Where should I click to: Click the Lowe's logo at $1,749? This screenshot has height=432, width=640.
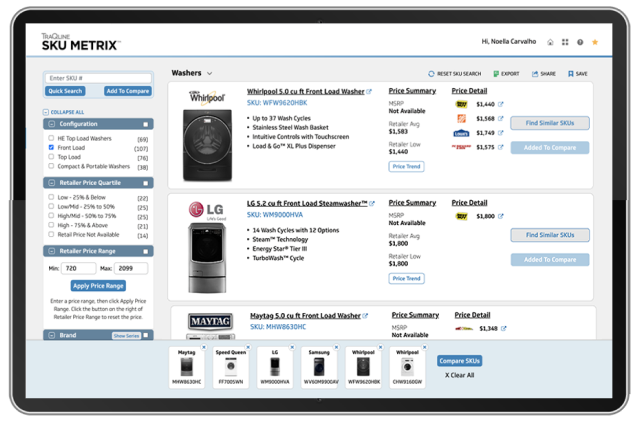pos(461,133)
